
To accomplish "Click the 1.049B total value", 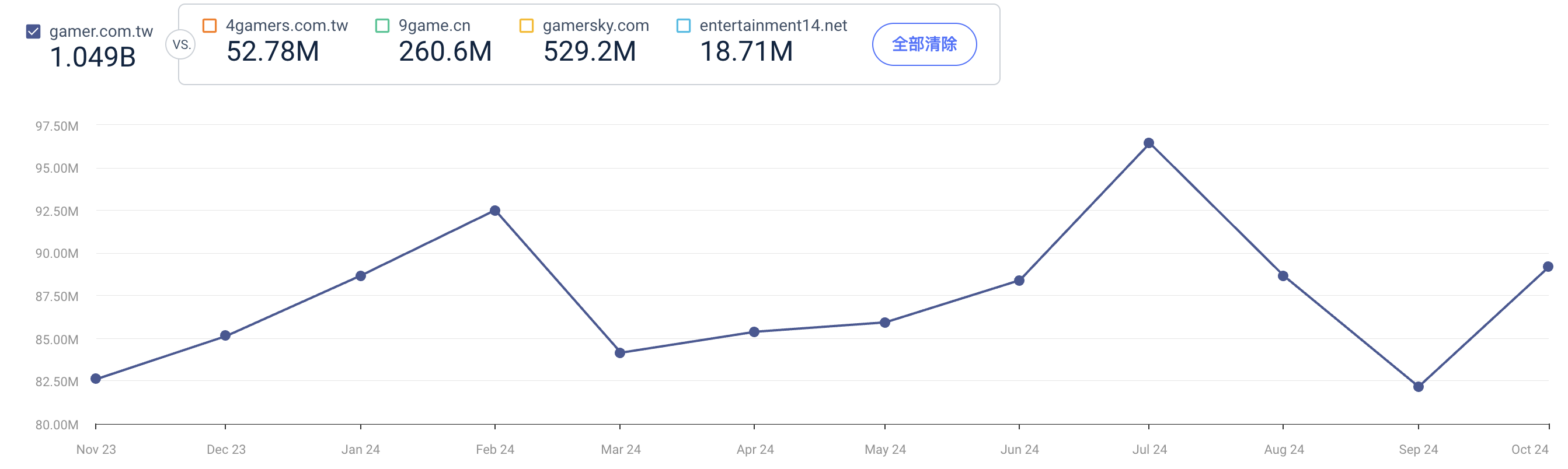I will point(92,57).
